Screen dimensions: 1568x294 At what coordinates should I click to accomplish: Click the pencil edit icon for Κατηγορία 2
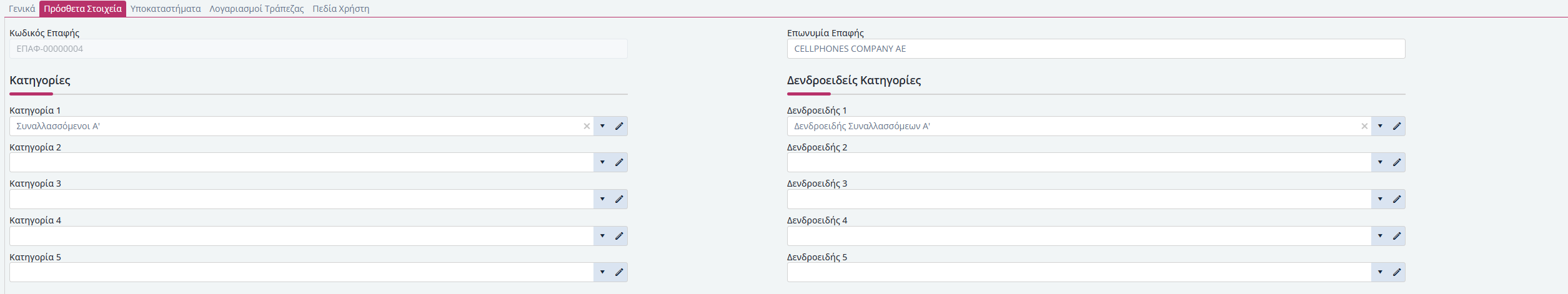[619, 162]
